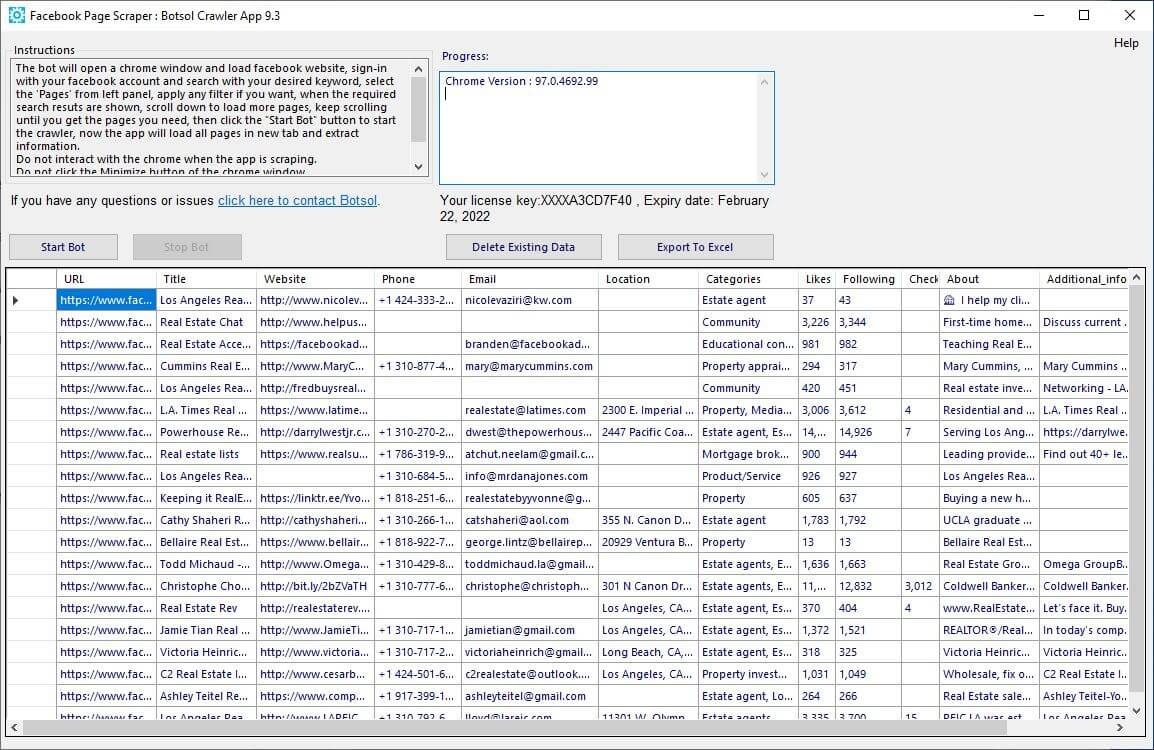Sort by the Likes column header
Viewport: 1154px width, 750px height.
tap(817, 279)
